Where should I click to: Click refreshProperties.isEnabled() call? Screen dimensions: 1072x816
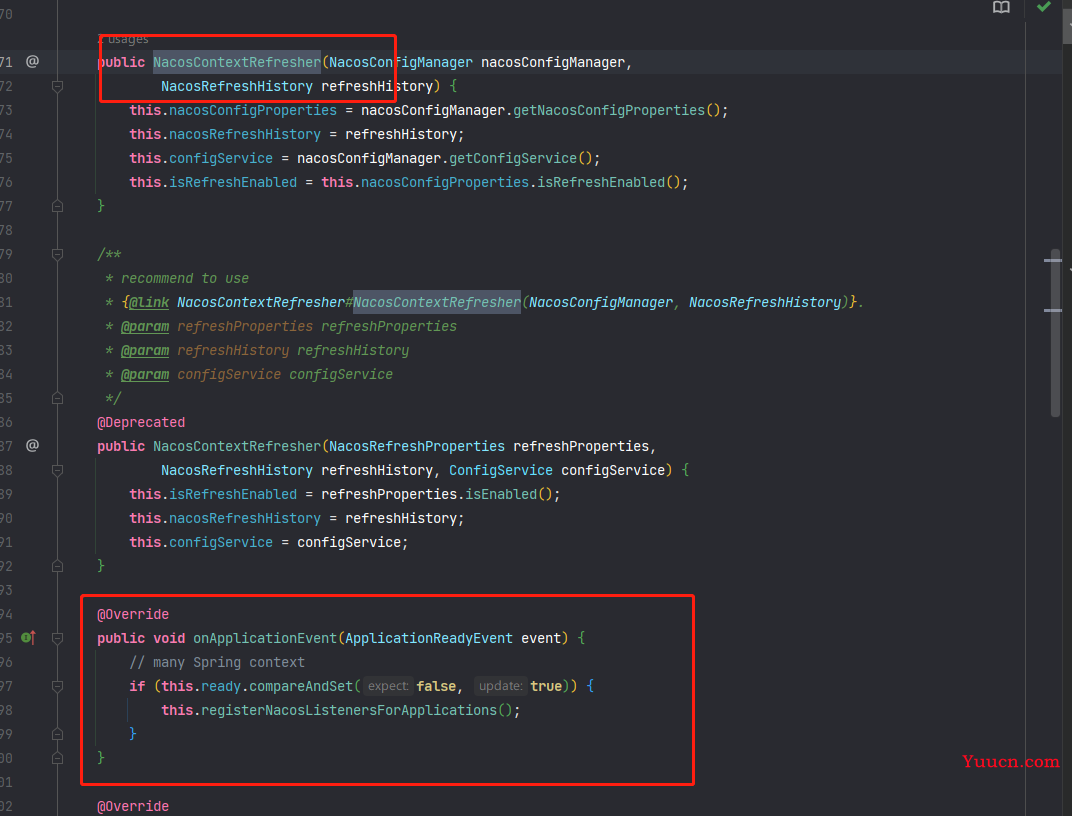pyautogui.click(x=436, y=494)
